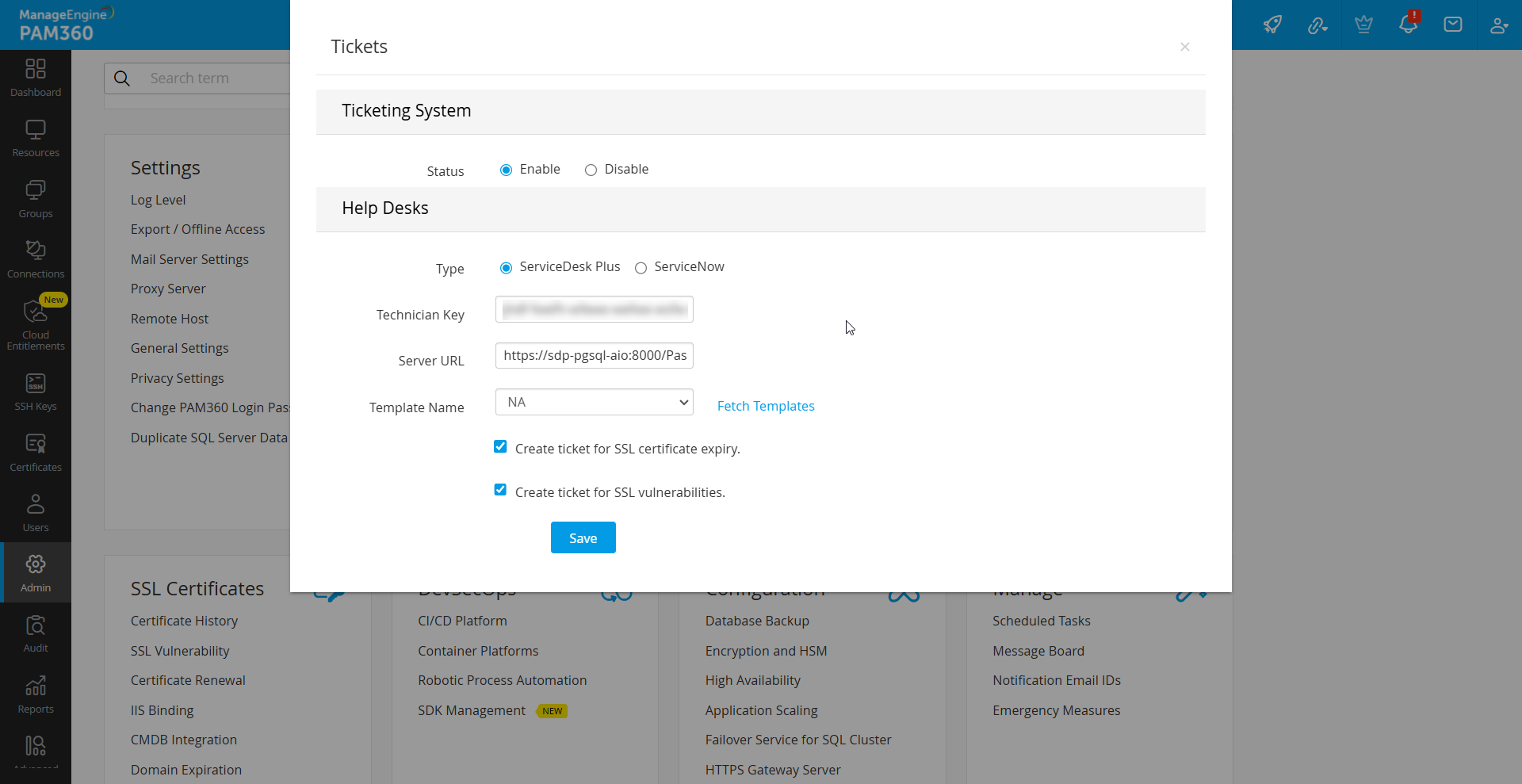Viewport: 1522px width, 784px height.
Task: Click into the Server URL field
Action: pyautogui.click(x=595, y=356)
